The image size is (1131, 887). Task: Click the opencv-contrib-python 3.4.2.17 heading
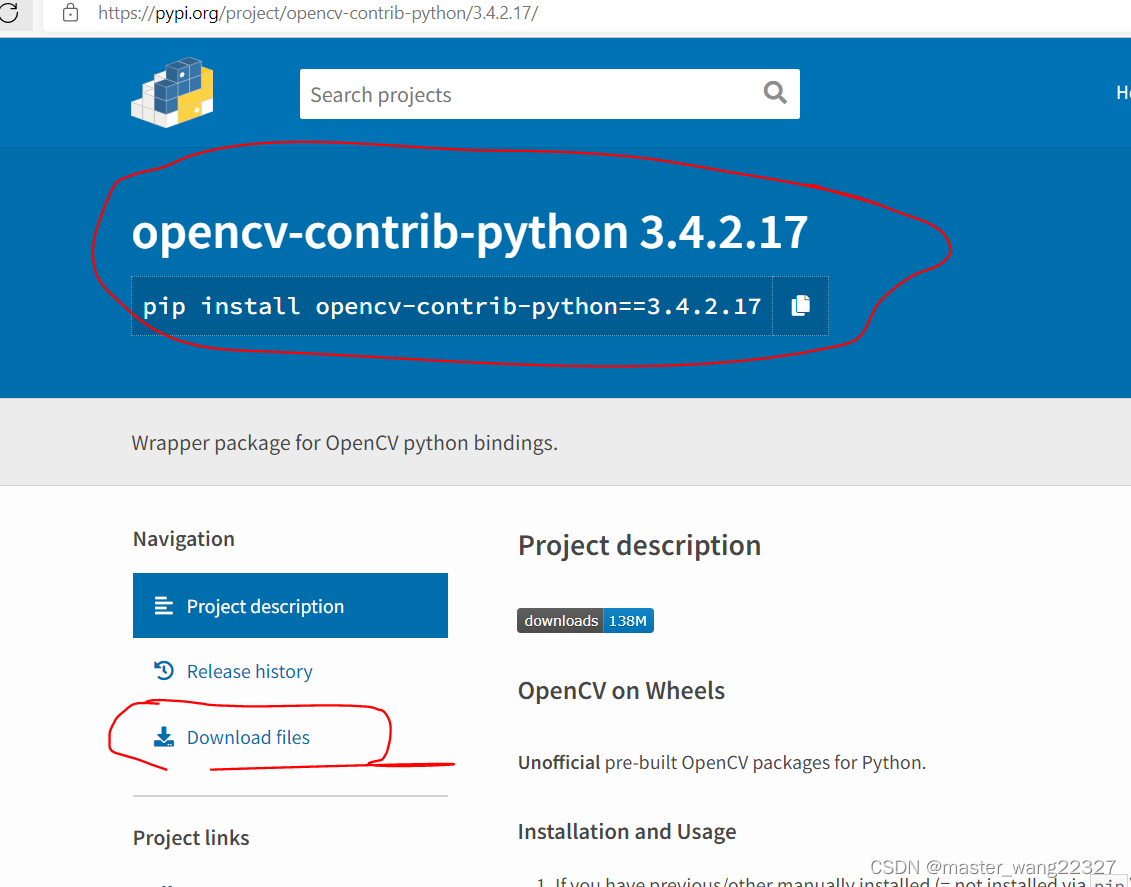click(x=470, y=232)
